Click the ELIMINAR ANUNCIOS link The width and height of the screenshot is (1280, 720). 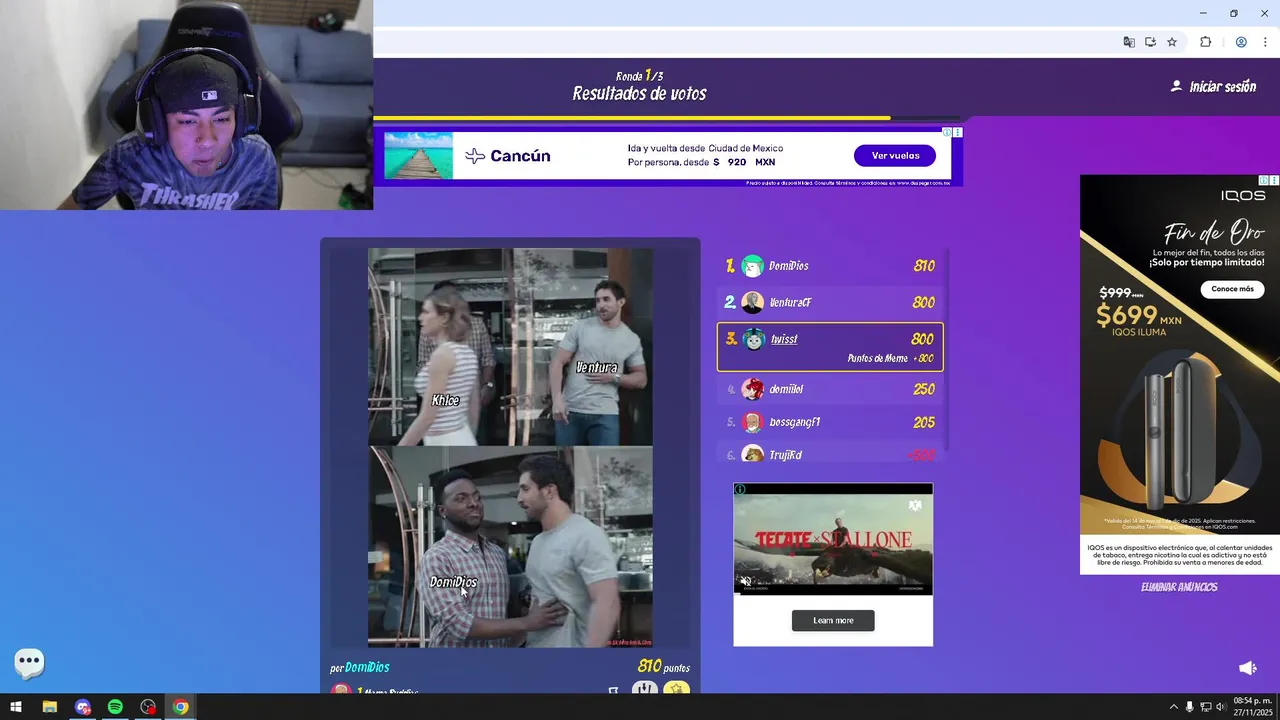[x=1179, y=587]
